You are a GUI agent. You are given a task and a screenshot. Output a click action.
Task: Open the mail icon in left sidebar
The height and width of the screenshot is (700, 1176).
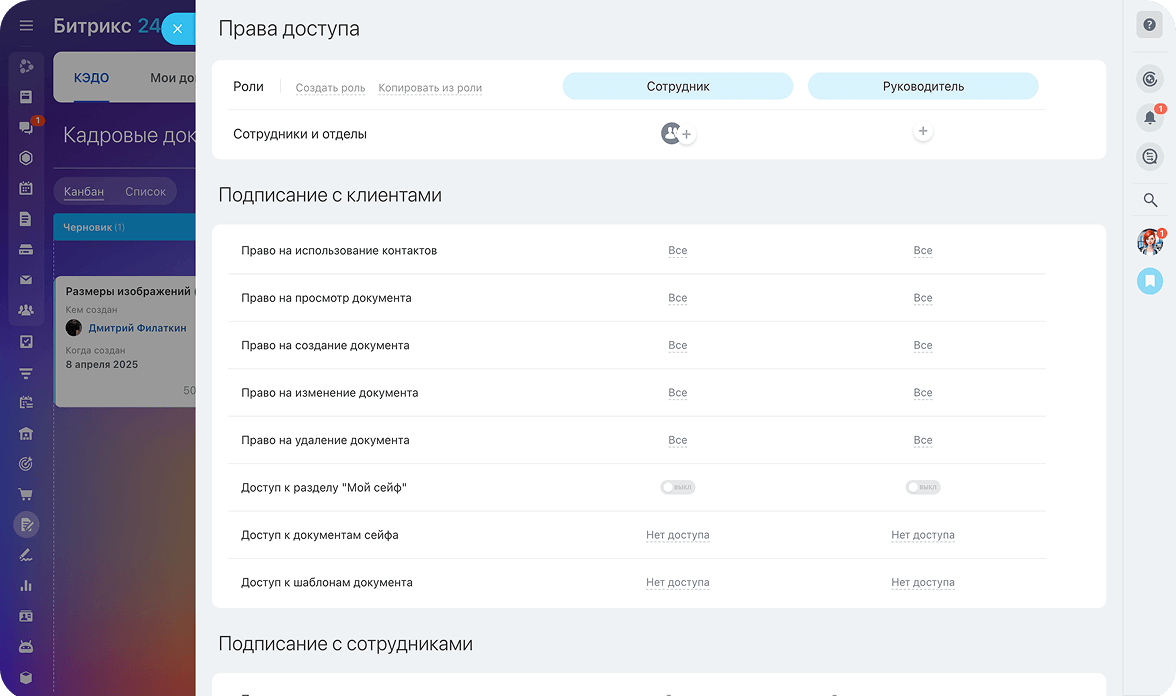(26, 280)
